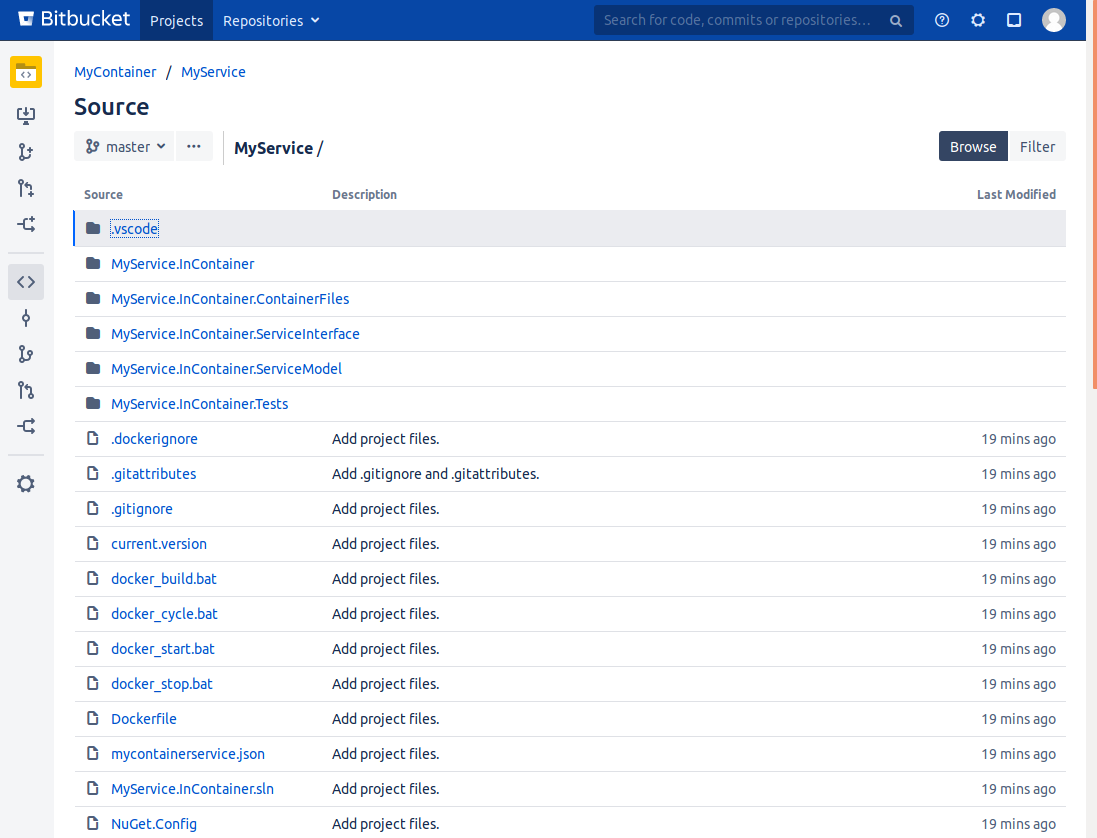Screen dimensions: 1097x838
Task: Open the yellow MyContainer project avatar
Action: [26, 72]
